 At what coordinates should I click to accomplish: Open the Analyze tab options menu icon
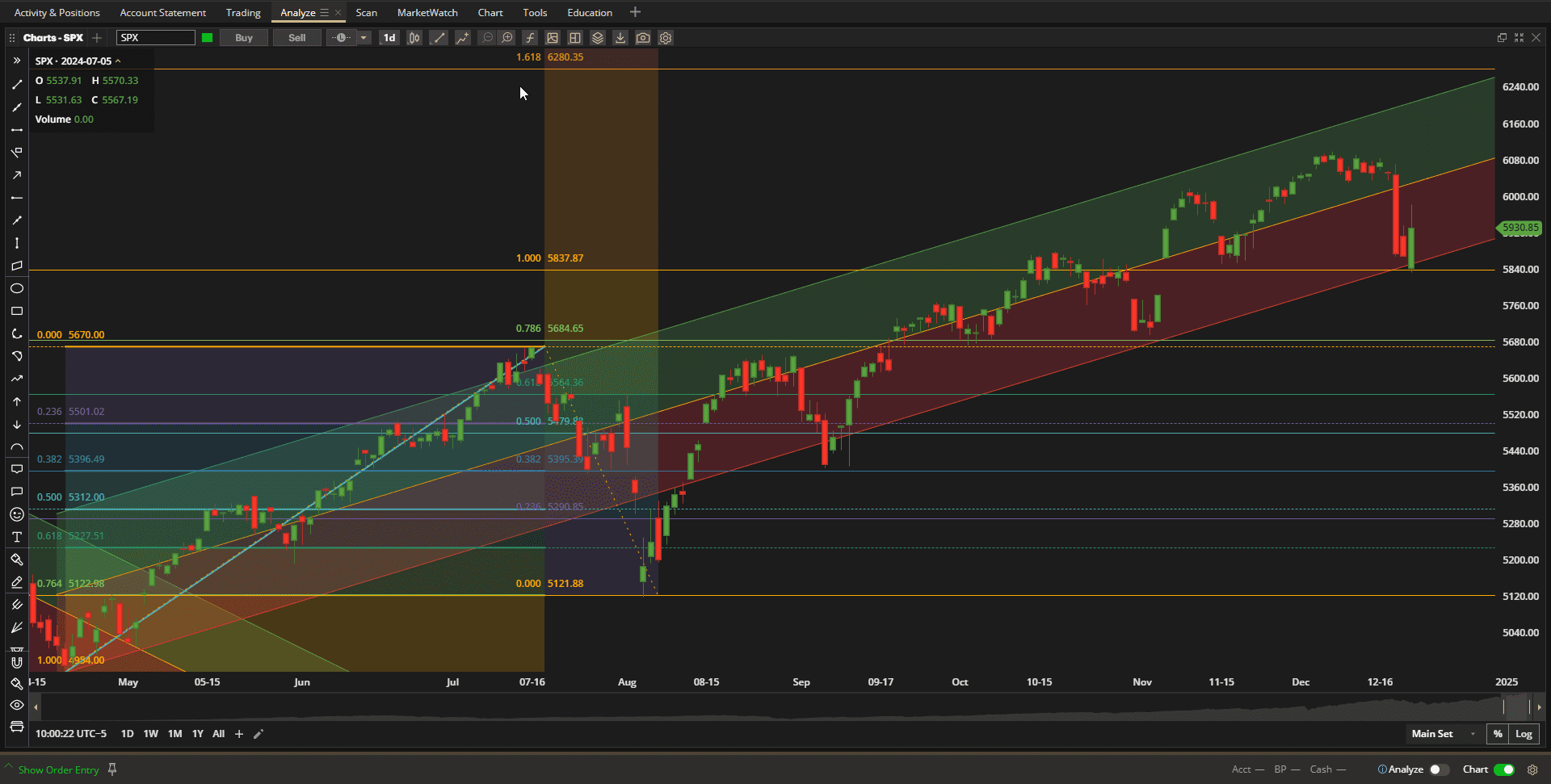[325, 13]
